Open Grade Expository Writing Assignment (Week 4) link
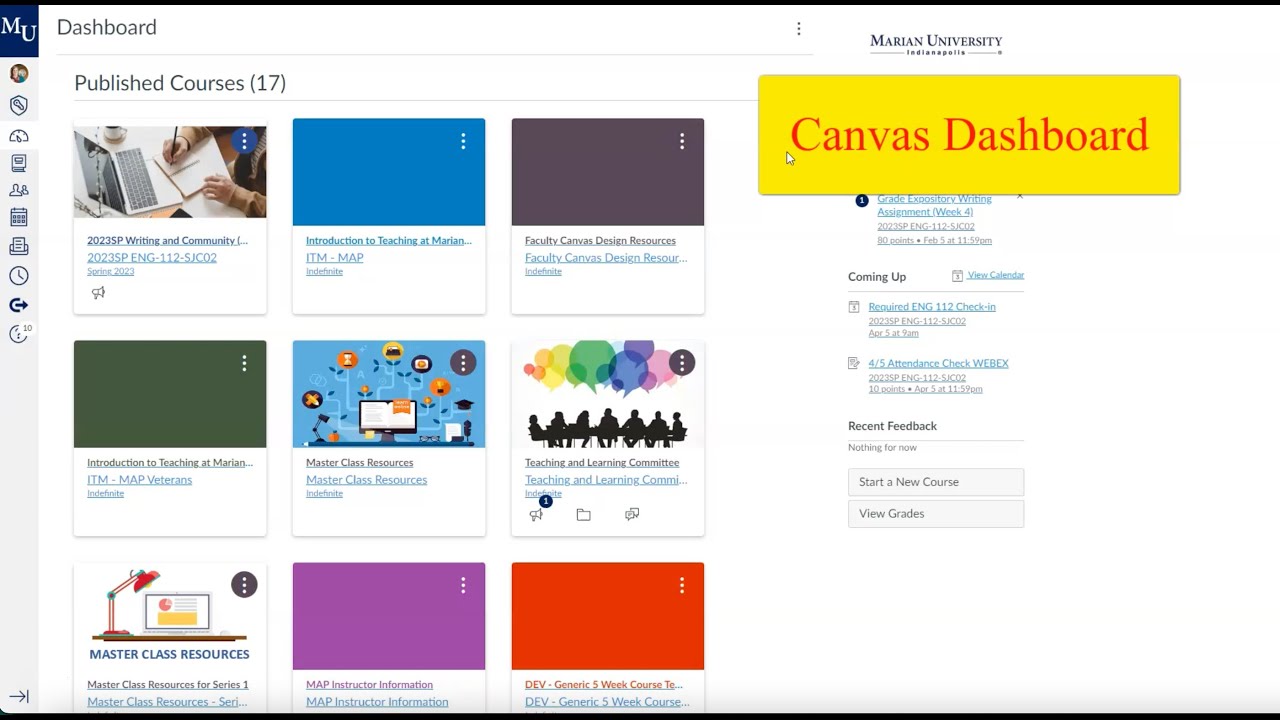Viewport: 1280px width, 720px height. [x=934, y=205]
